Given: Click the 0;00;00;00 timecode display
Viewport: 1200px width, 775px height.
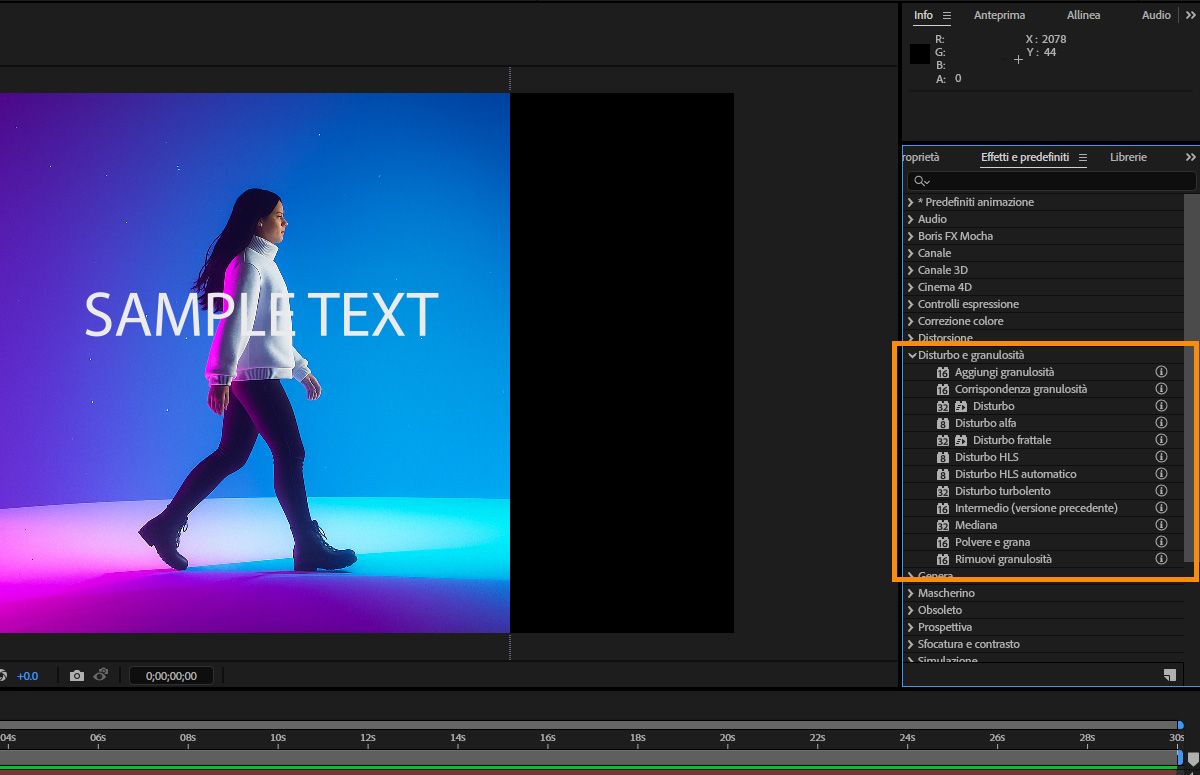Looking at the screenshot, I should (x=171, y=676).
